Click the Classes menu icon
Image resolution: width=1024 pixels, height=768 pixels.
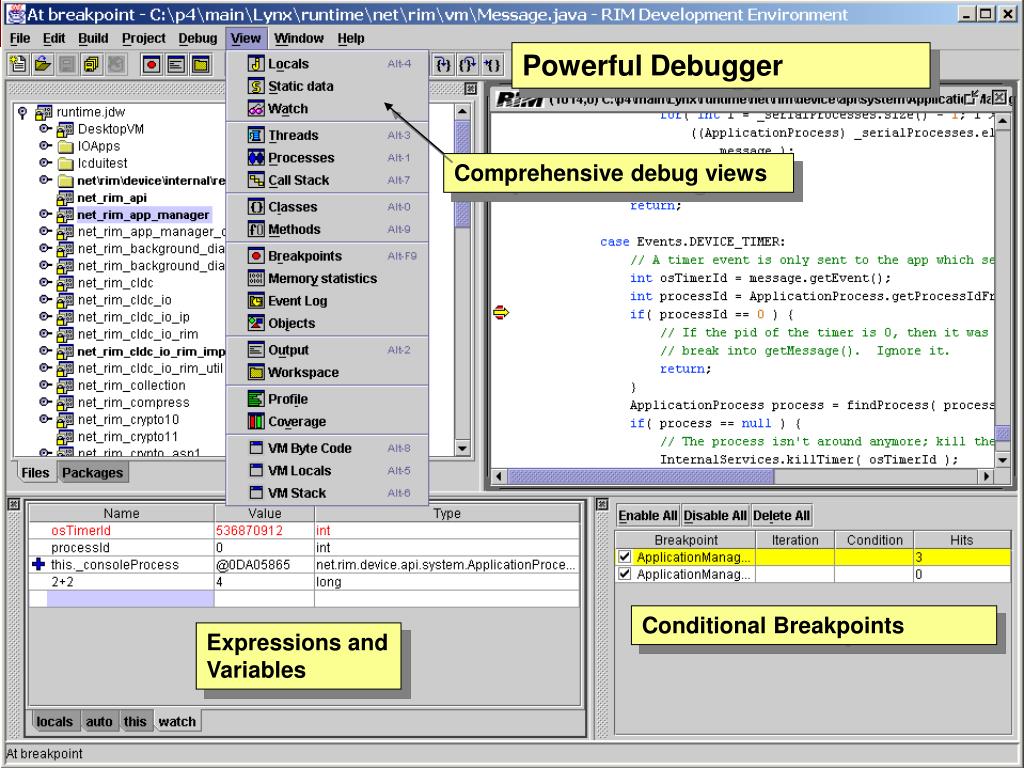click(256, 207)
